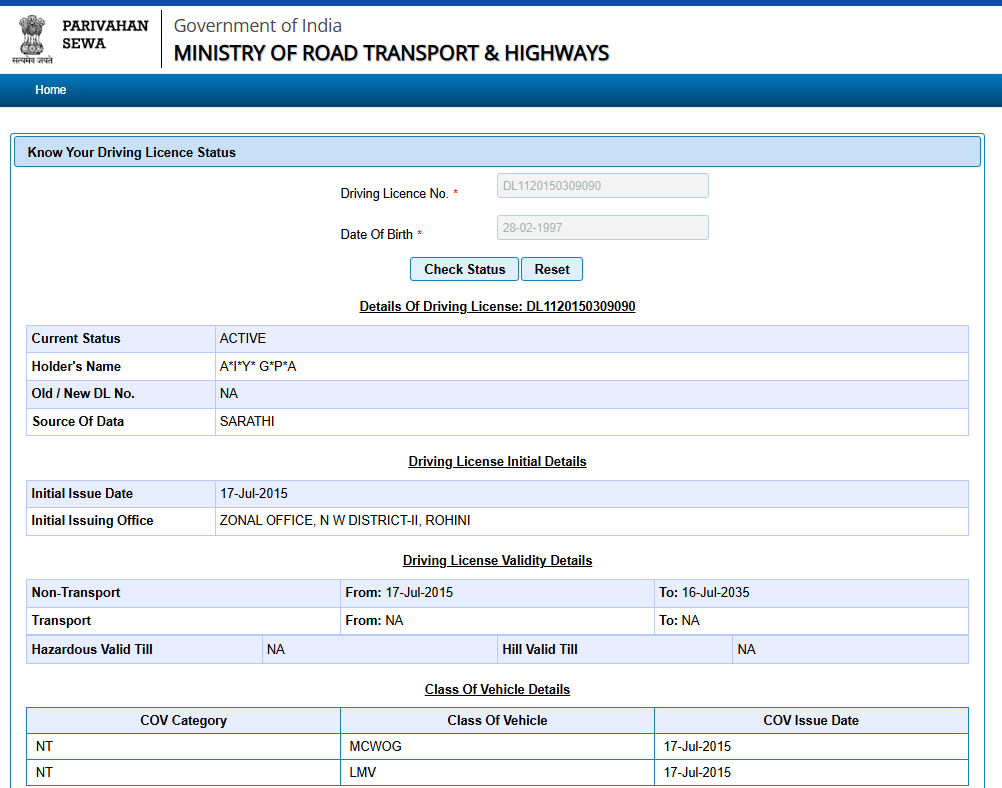Click the NT category in the MCWOG row

pos(44,746)
